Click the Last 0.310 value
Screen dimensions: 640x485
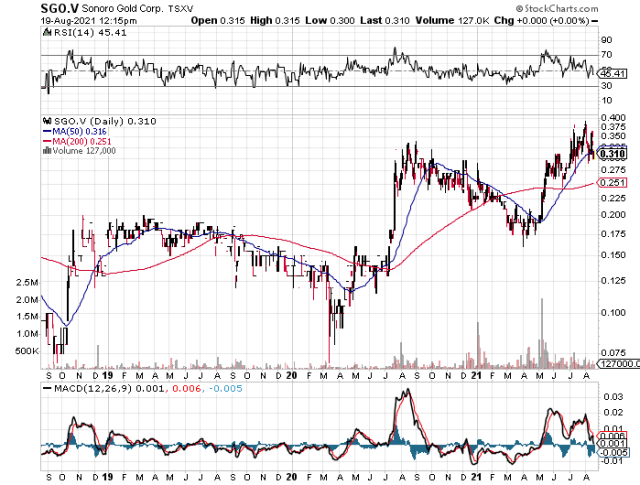[x=384, y=20]
